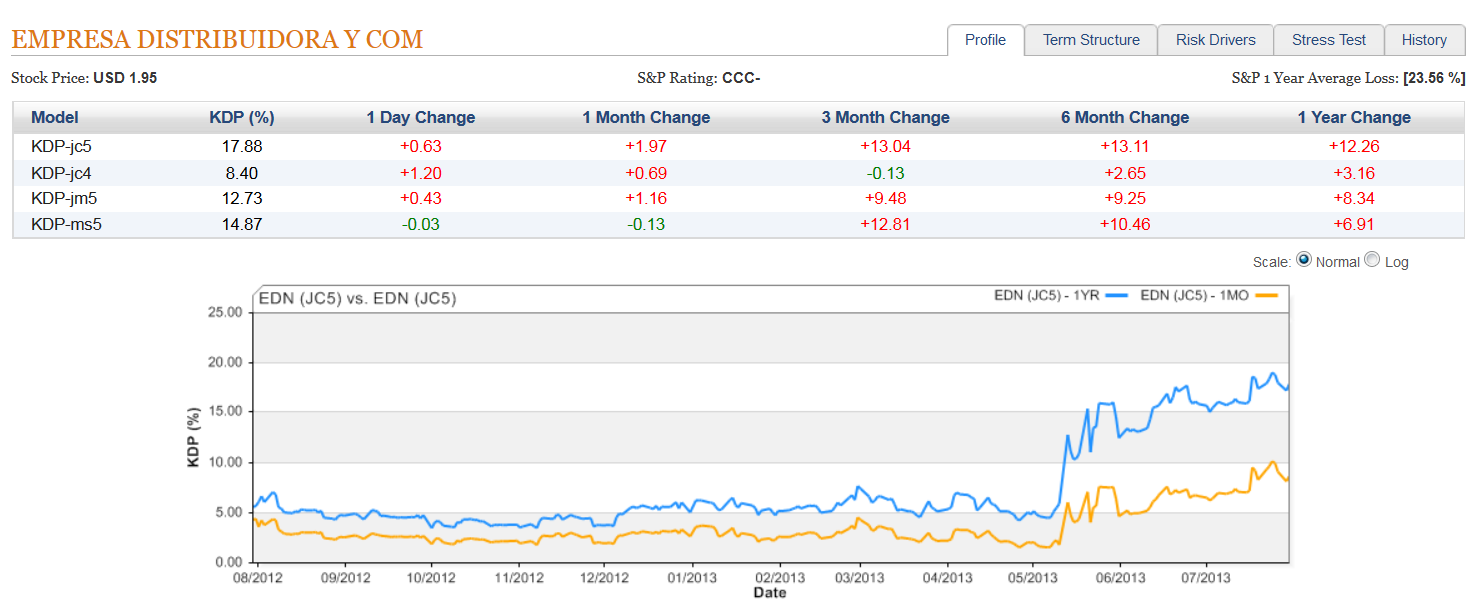Click the EDN (JC5) - 1YR legend text

tap(1047, 295)
